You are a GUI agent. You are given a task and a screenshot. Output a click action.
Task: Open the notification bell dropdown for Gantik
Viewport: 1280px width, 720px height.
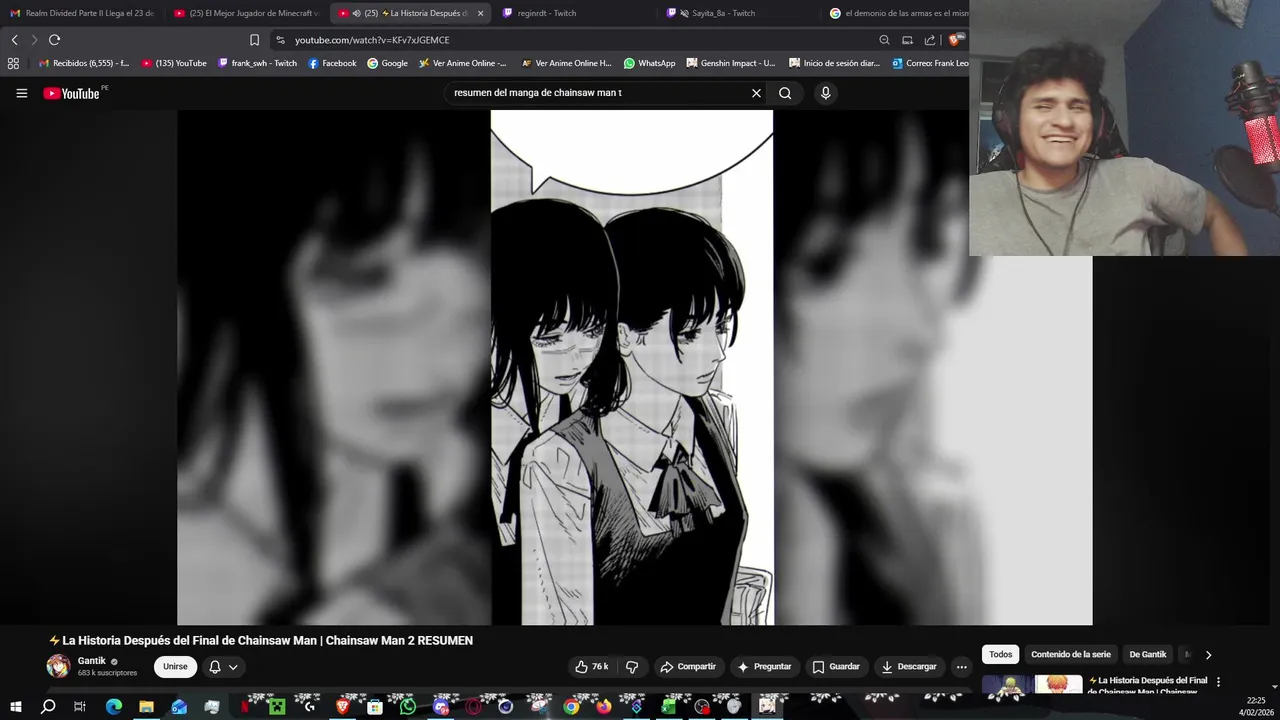(x=223, y=667)
